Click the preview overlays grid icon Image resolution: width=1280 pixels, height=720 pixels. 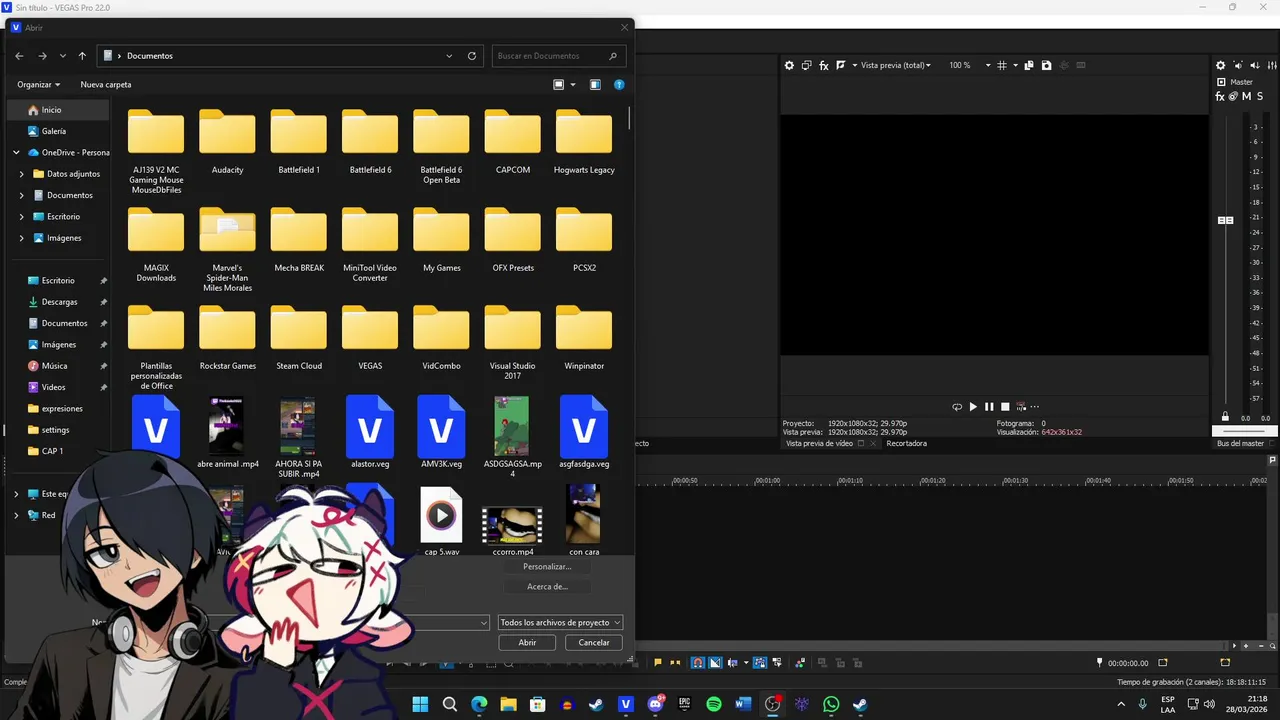coord(1001,65)
